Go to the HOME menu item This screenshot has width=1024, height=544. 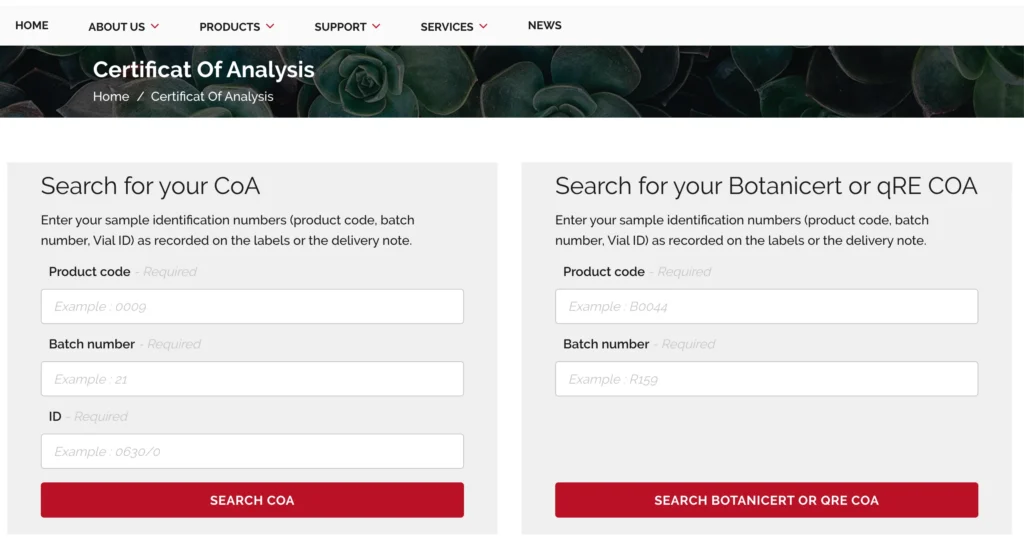(32, 26)
